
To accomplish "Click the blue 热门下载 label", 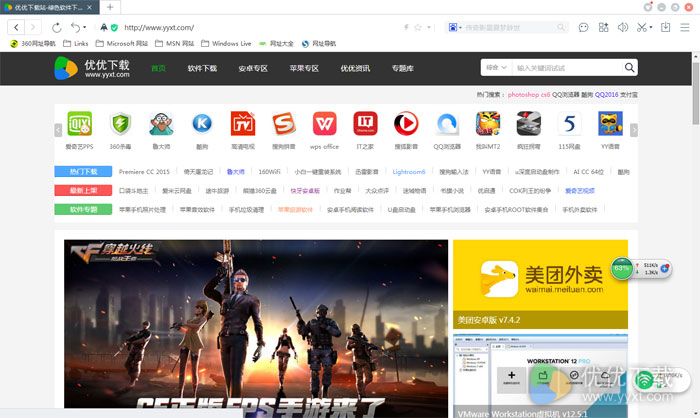I will coord(83,171).
